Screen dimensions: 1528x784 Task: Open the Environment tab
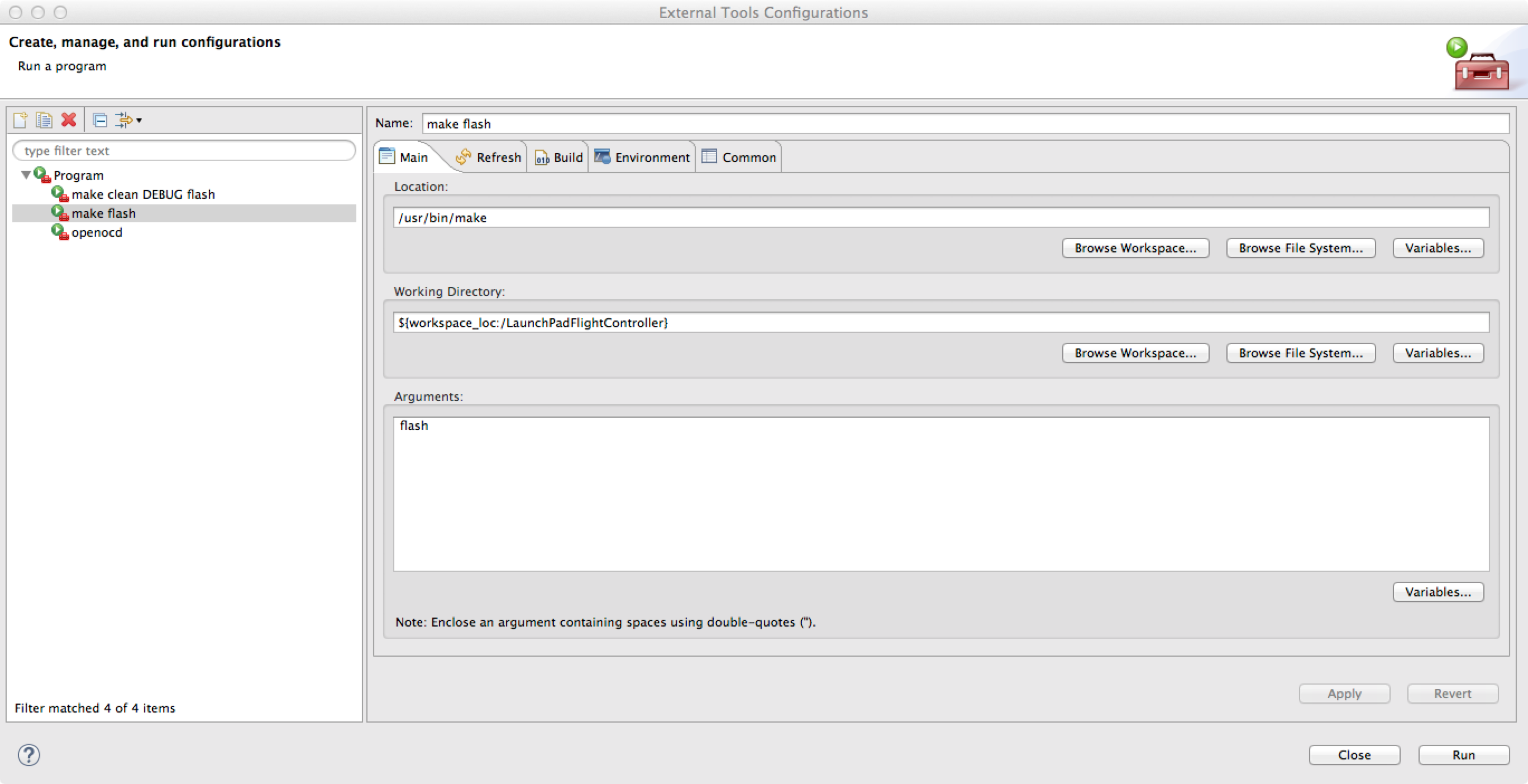pyautogui.click(x=642, y=157)
